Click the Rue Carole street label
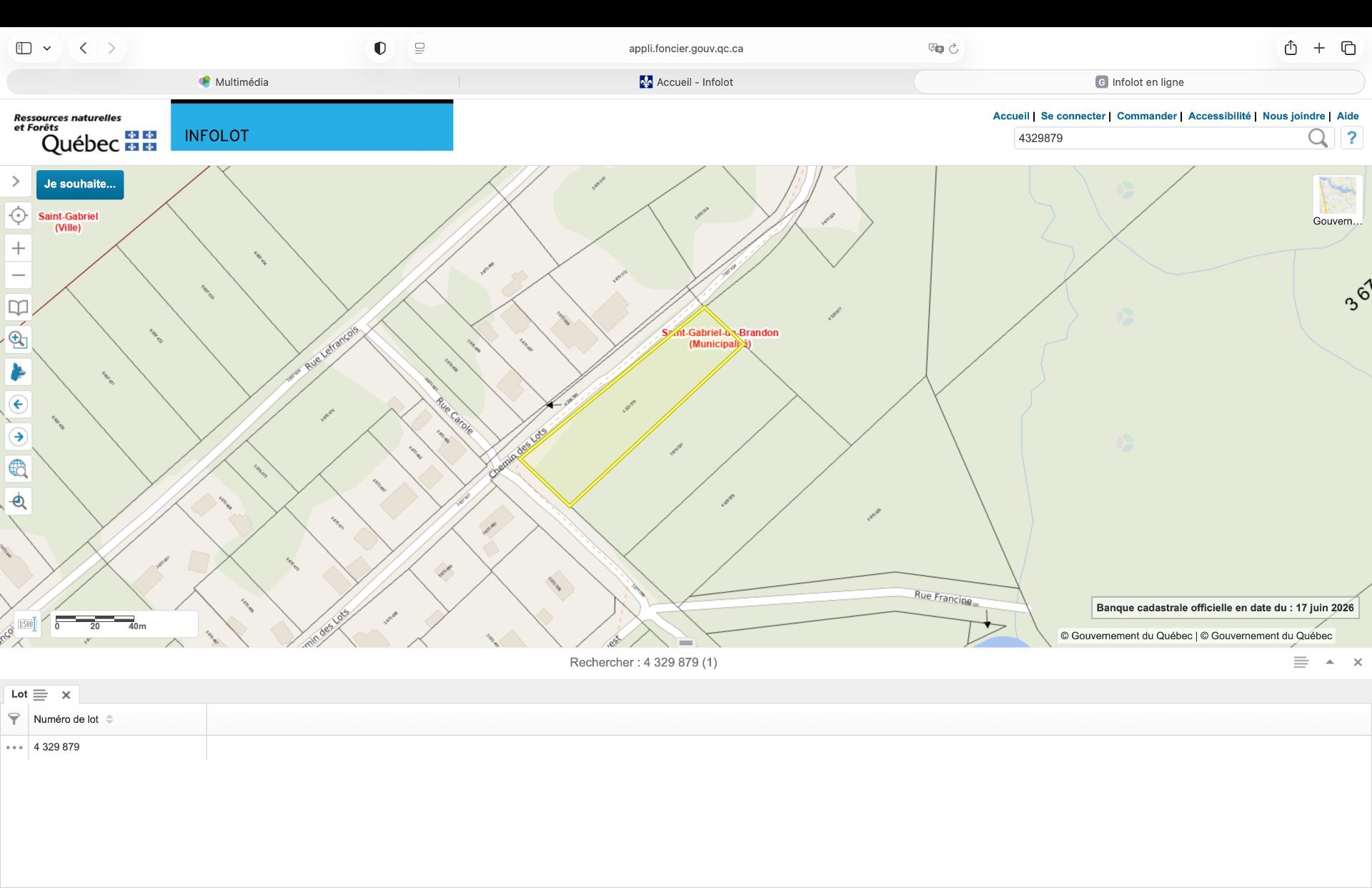Screen dimensions: 1372x888 tap(455, 415)
